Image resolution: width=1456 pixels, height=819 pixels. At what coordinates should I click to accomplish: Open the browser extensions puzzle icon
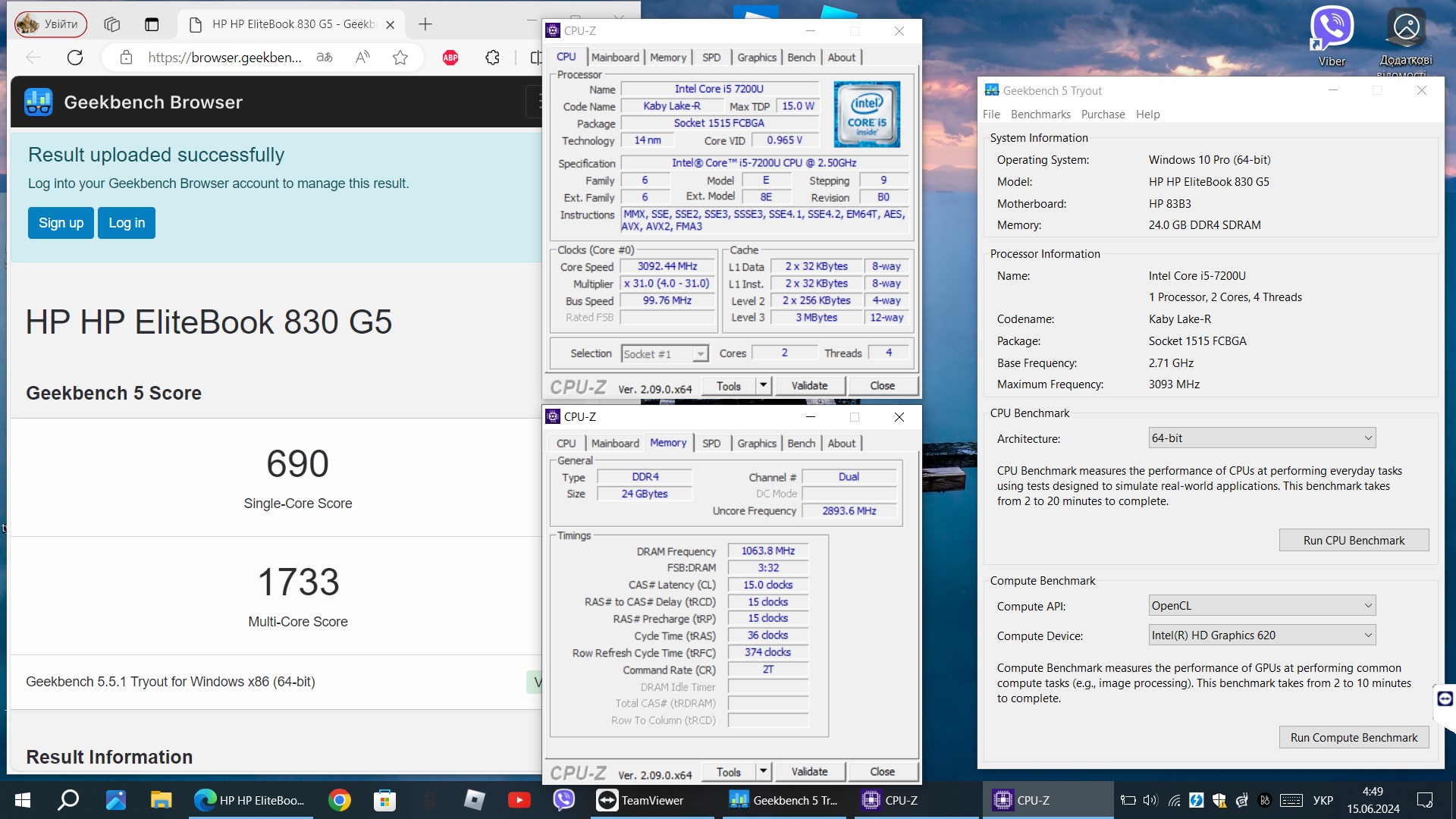point(493,58)
